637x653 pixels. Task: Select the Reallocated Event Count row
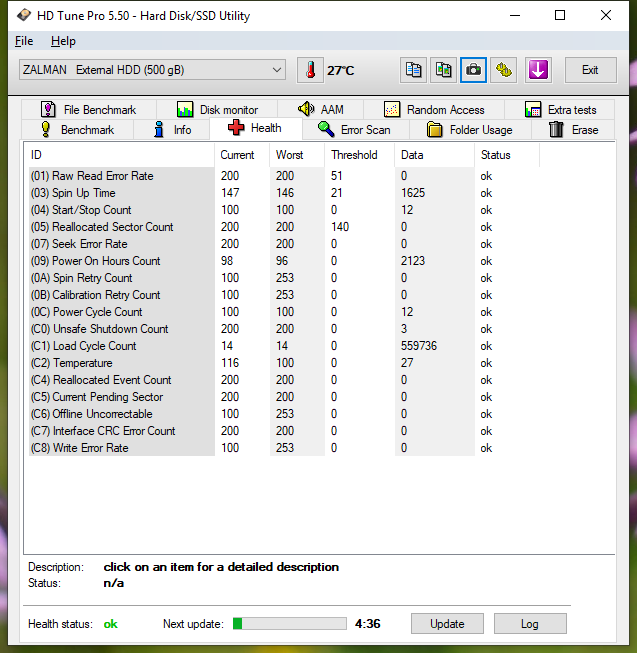point(284,380)
